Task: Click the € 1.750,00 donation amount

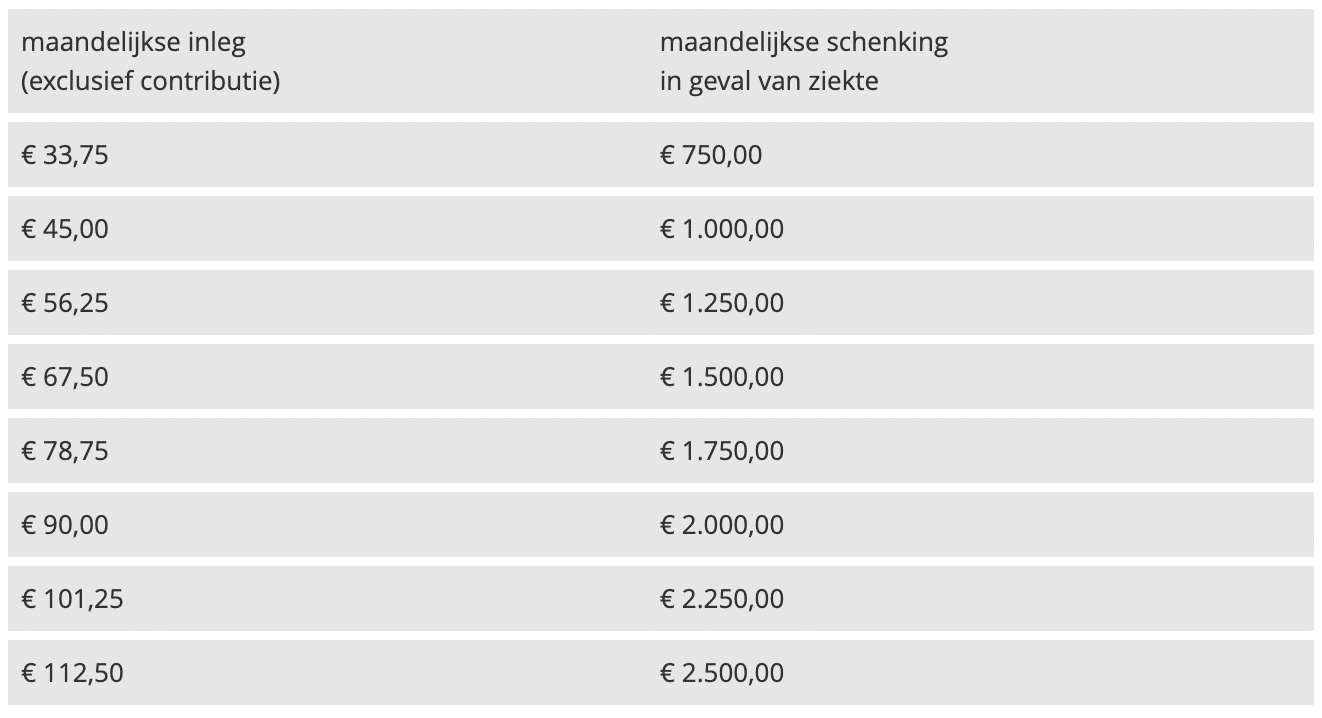Action: 722,451
